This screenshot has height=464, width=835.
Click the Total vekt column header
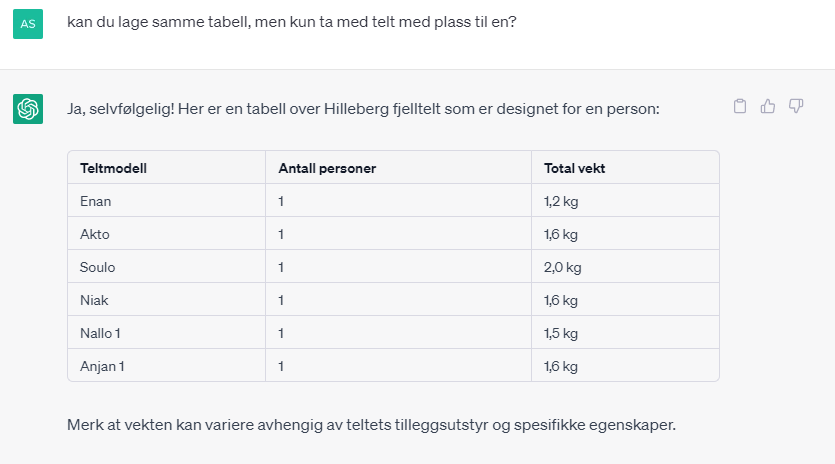pyautogui.click(x=574, y=168)
